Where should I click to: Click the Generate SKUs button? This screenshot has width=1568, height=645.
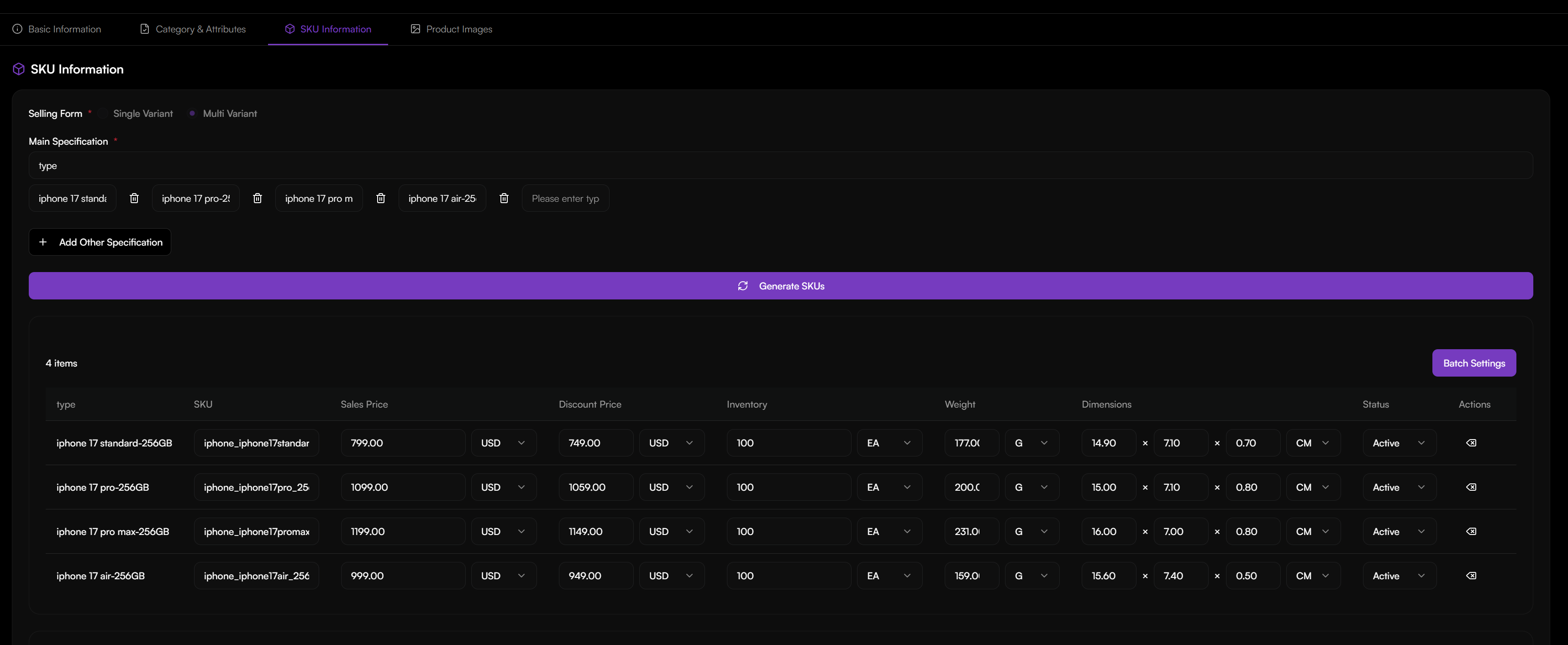click(781, 285)
